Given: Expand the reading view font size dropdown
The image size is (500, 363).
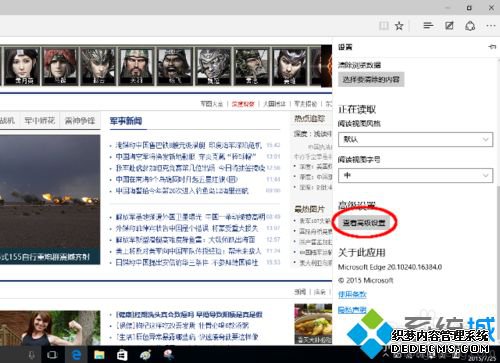Looking at the screenshot, I should (x=415, y=175).
